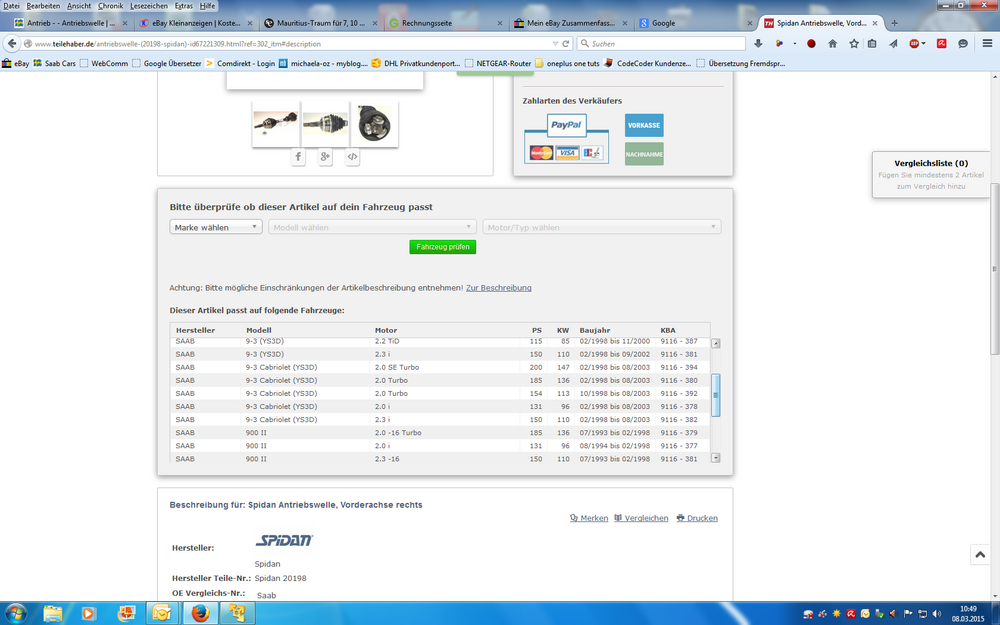Switch to the Google tab
Image resolution: width=1000 pixels, height=625 pixels.
pos(695,23)
